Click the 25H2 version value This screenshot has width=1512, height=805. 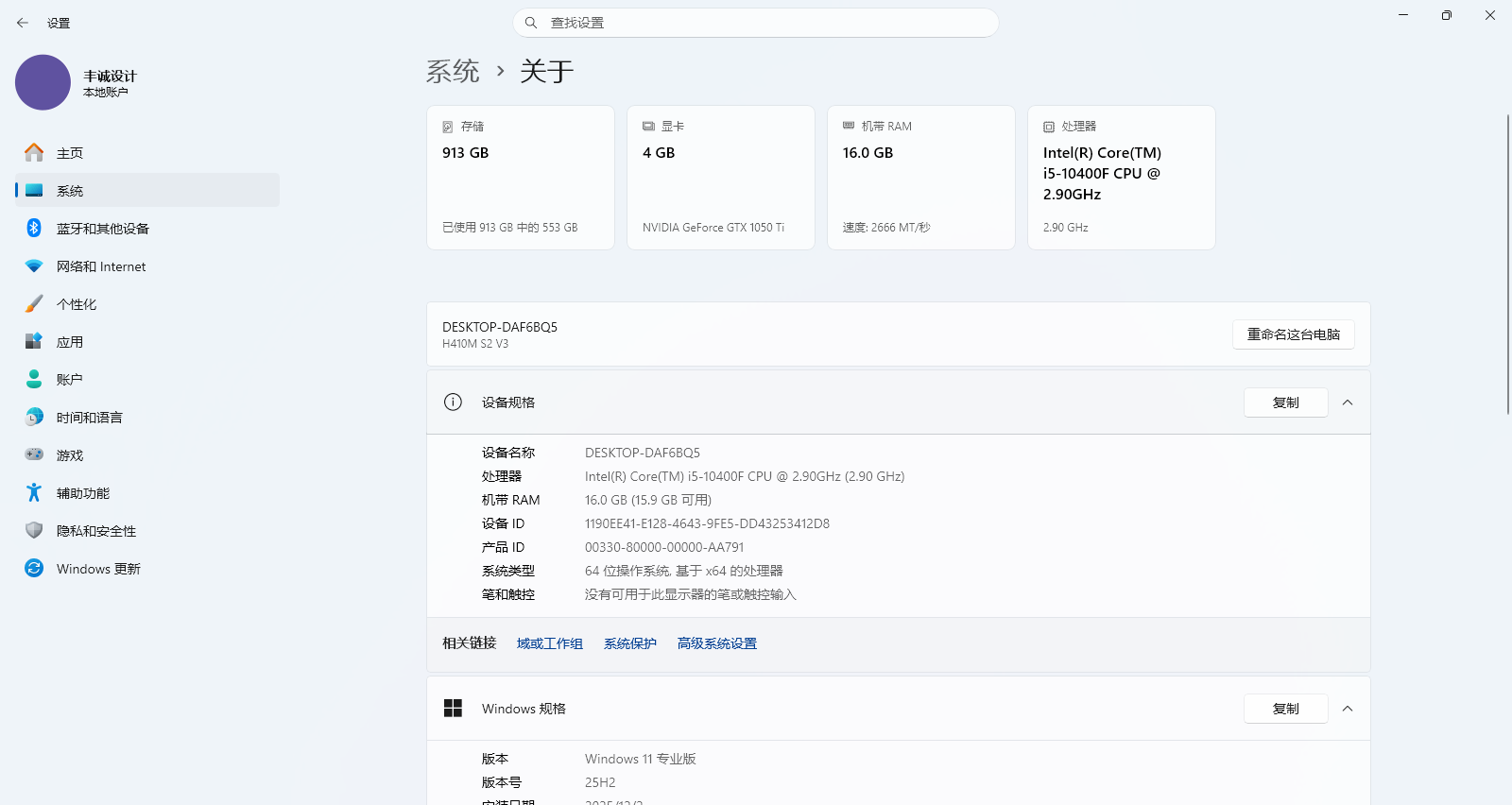pos(600,782)
